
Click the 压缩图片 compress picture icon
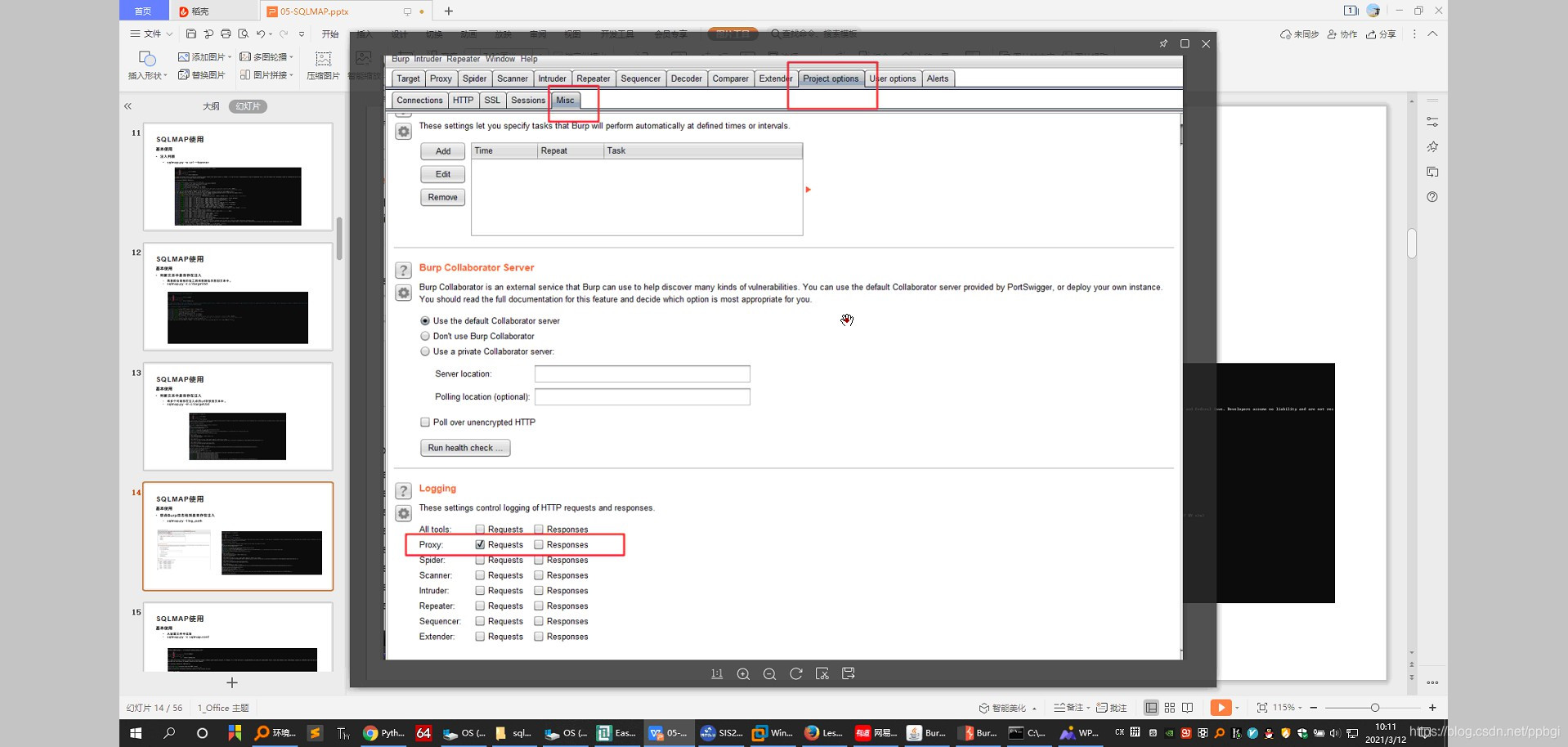point(323,59)
